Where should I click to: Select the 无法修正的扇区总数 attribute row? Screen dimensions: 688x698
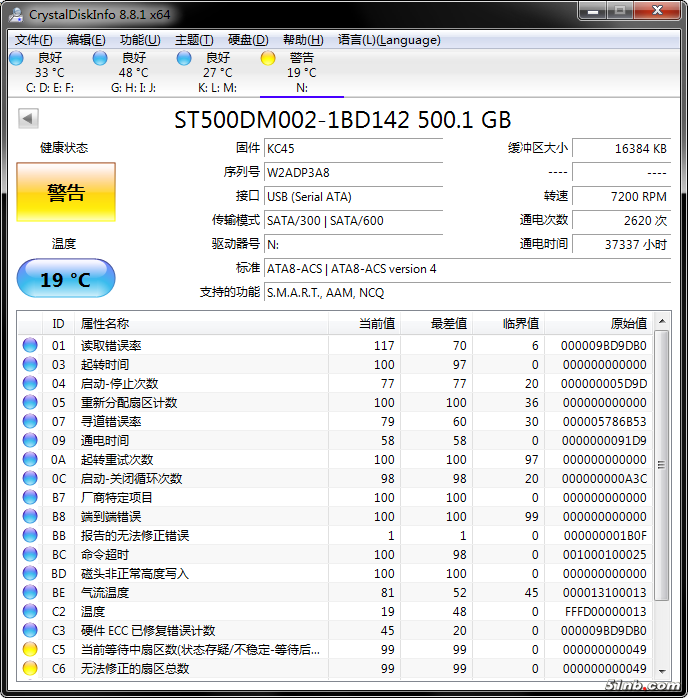pyautogui.click(x=335, y=668)
